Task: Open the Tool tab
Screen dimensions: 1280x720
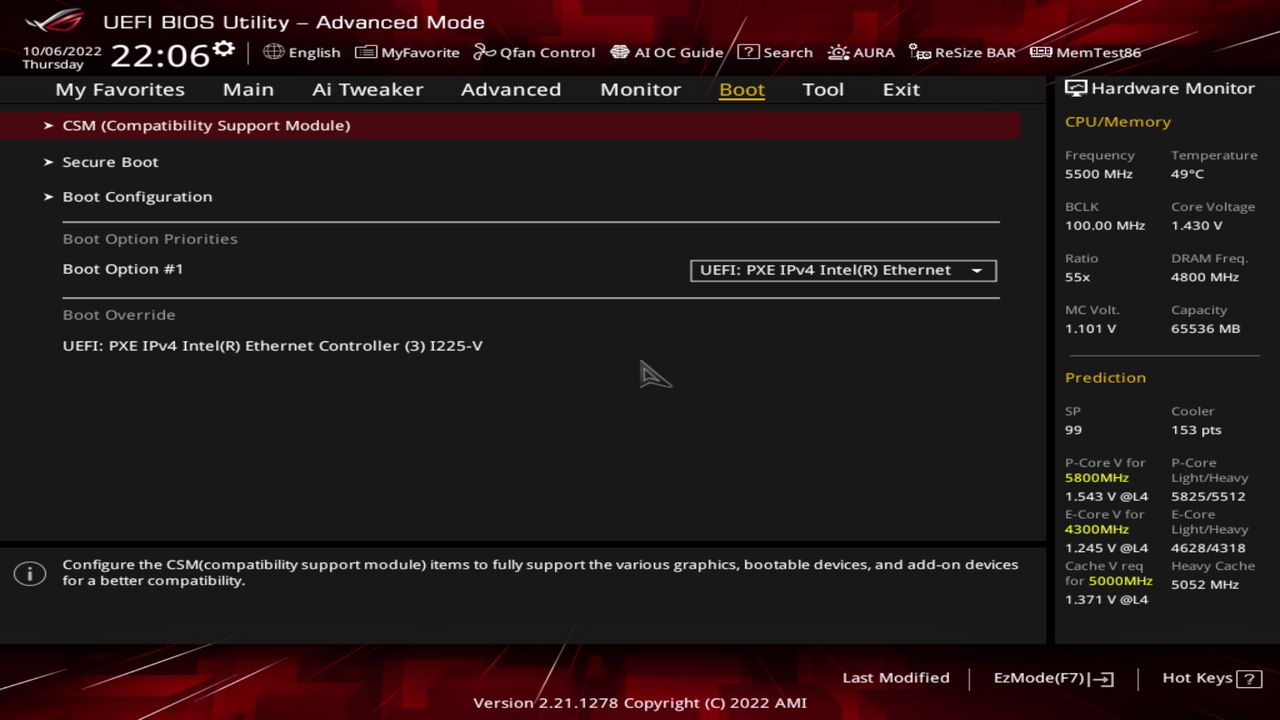Action: pos(823,89)
